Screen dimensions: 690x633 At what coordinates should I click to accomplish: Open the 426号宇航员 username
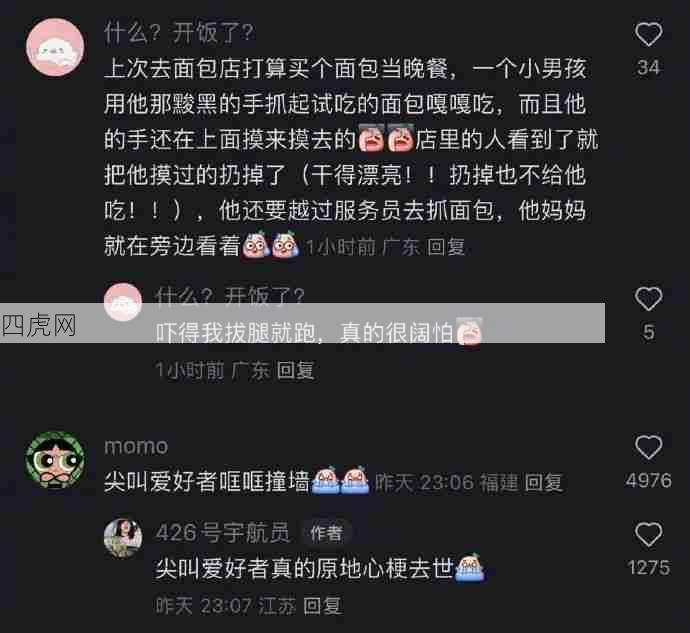point(222,533)
